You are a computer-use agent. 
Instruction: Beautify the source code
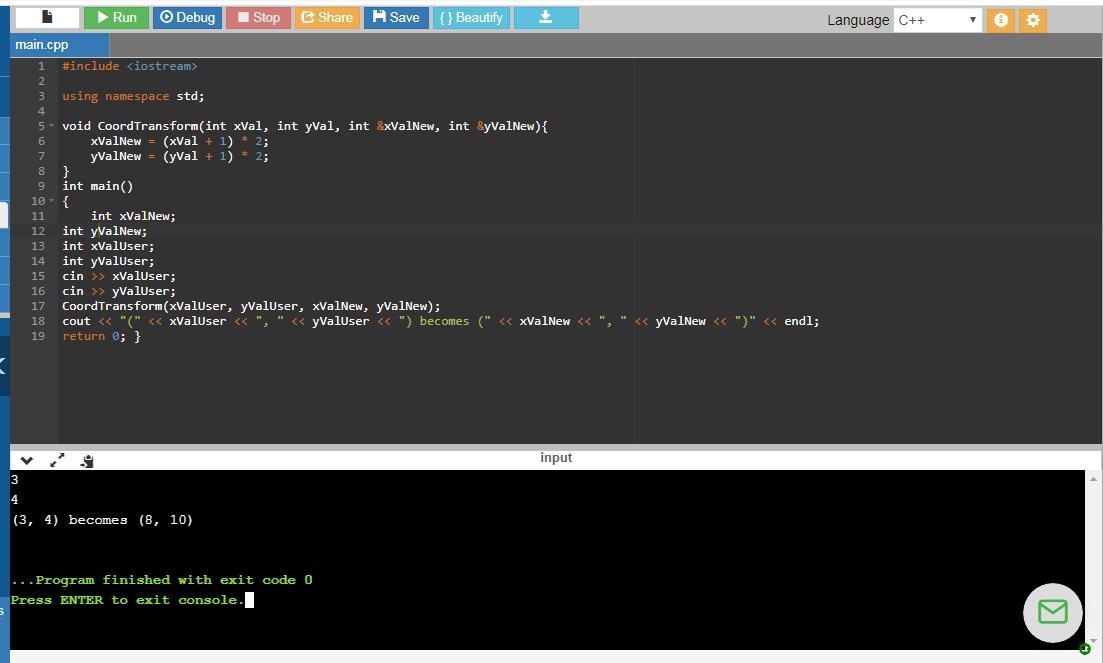[x=472, y=18]
